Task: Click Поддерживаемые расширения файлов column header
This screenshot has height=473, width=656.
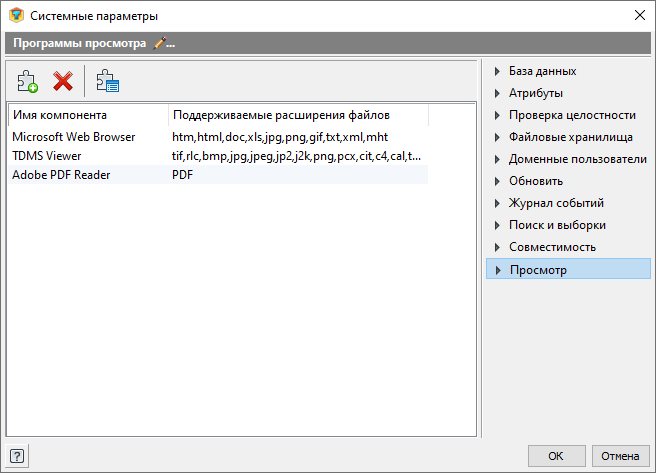Action: [x=298, y=115]
